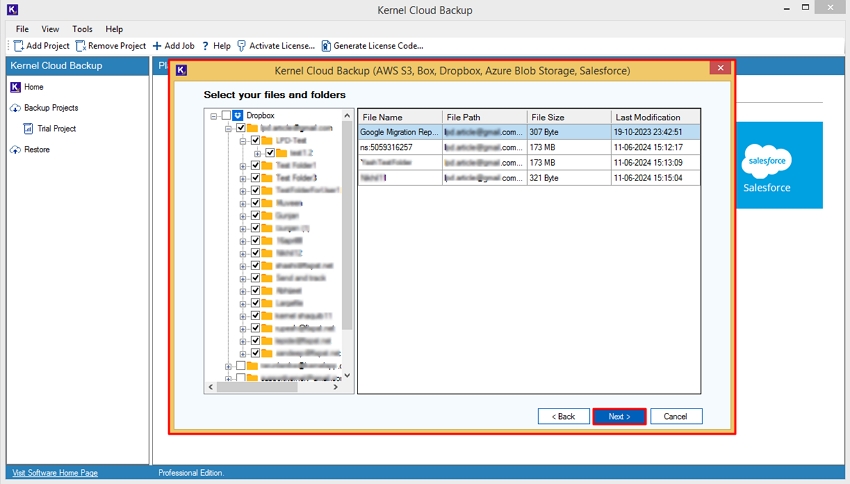Open the View menu

click(x=50, y=29)
